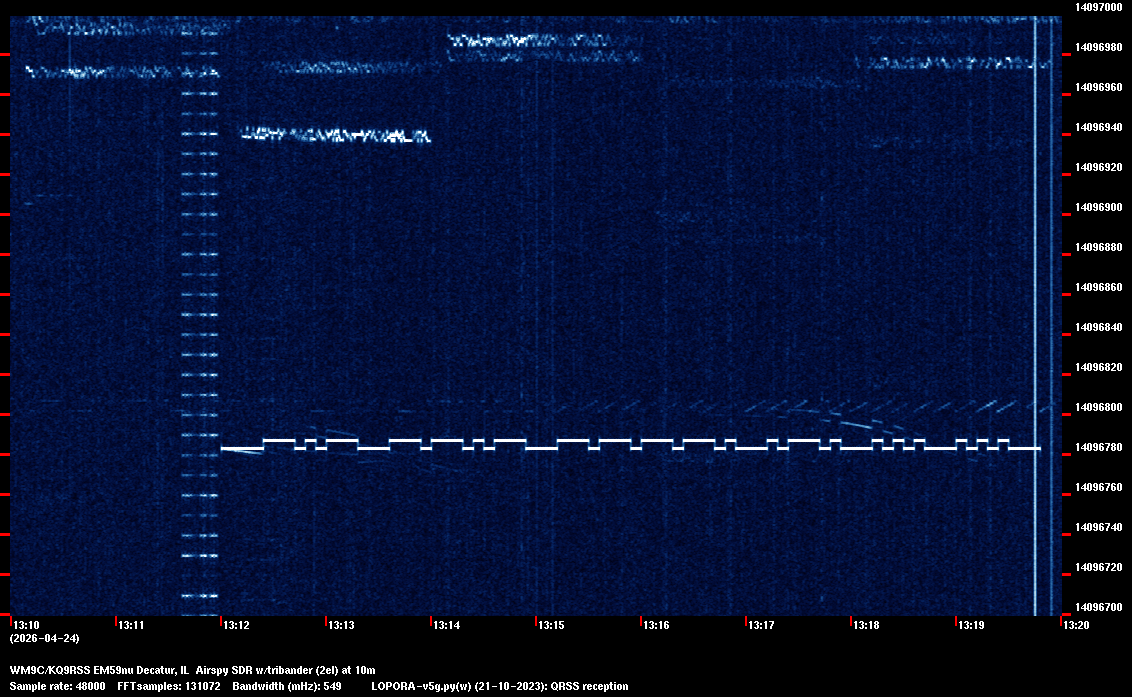Click the Bandwidth (mHz): 549 text

tap(286, 686)
